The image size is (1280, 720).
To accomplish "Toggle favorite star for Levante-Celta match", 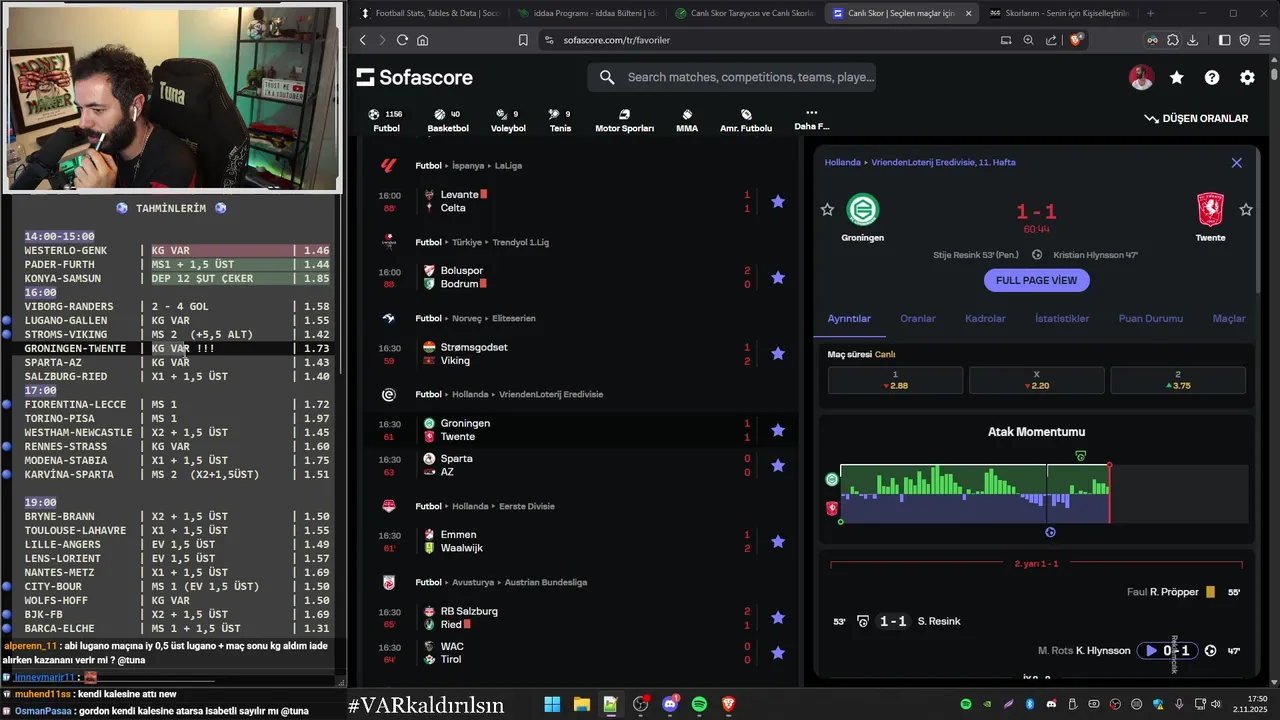I will (x=778, y=201).
